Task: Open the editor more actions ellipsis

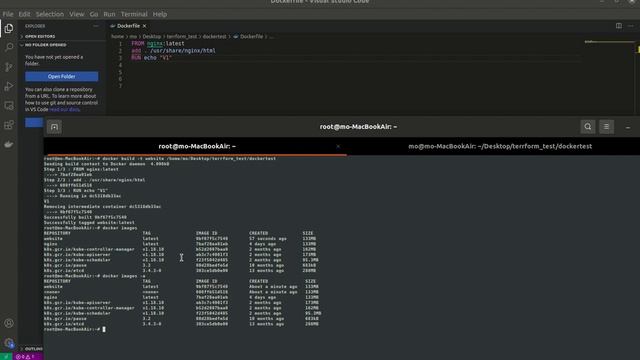Action: [631, 26]
